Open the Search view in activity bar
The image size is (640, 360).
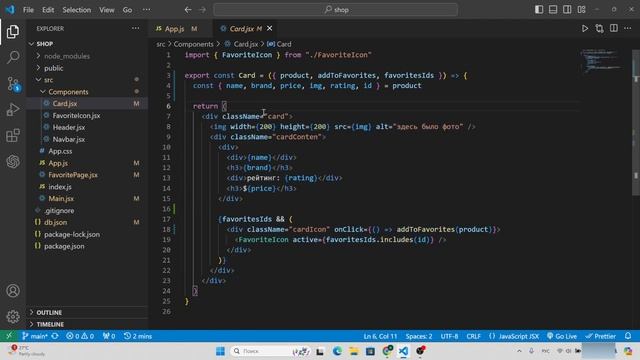[x=13, y=57]
